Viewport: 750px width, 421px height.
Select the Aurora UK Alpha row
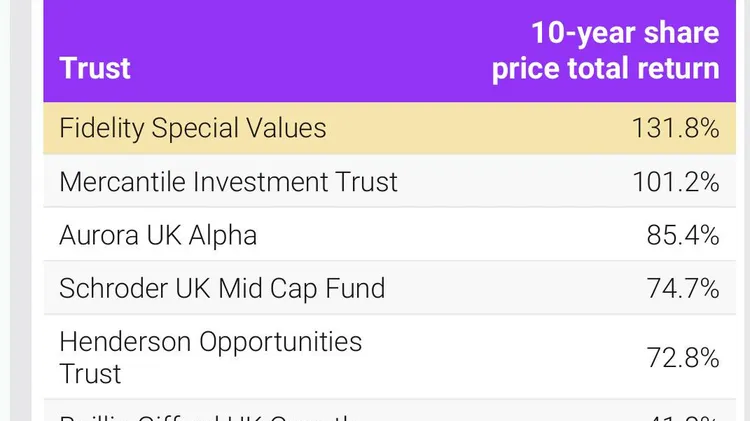[x=389, y=234]
